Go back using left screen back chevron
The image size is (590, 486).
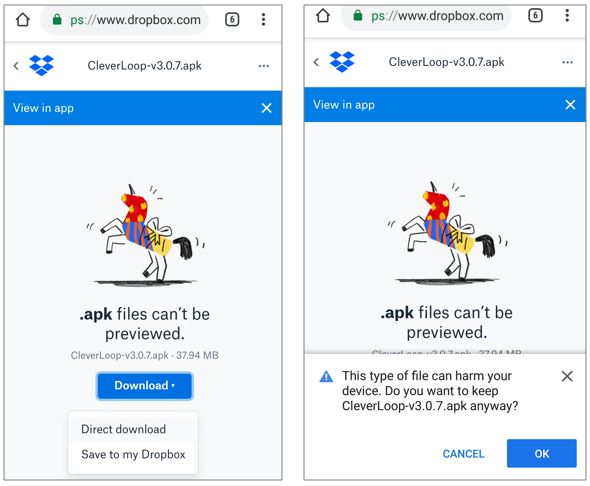16,66
